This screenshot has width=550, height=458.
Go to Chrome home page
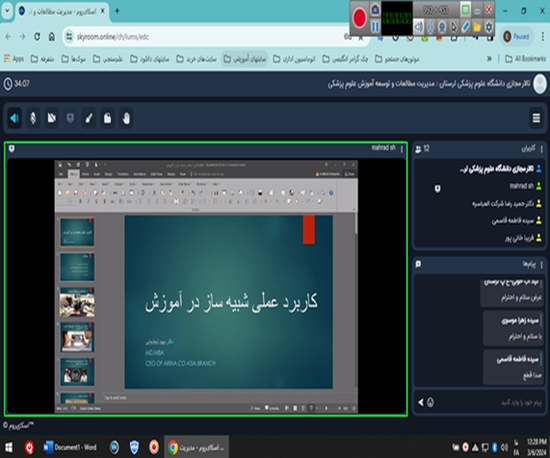tap(52, 36)
